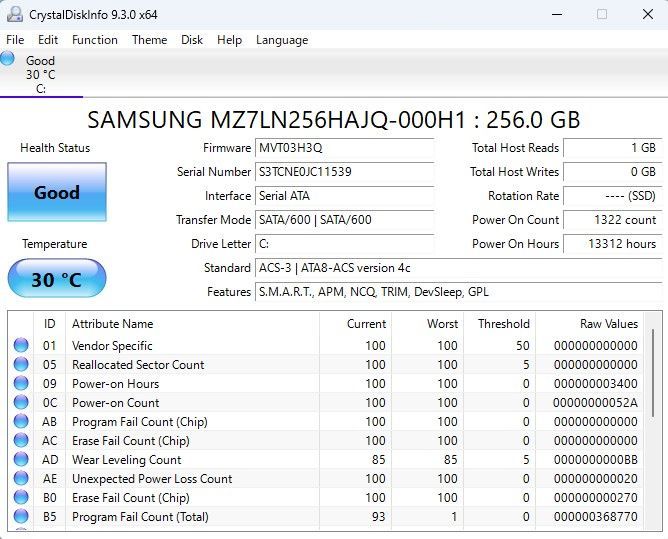Click the status orb for Vendor Specific row
This screenshot has height=539, width=668.
21,345
